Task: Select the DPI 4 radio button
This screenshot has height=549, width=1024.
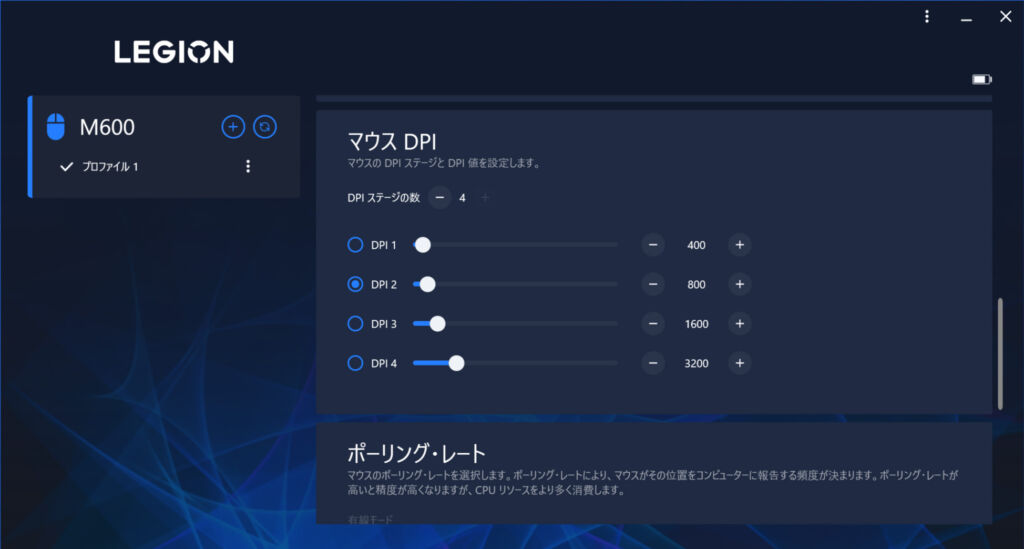Action: point(355,363)
